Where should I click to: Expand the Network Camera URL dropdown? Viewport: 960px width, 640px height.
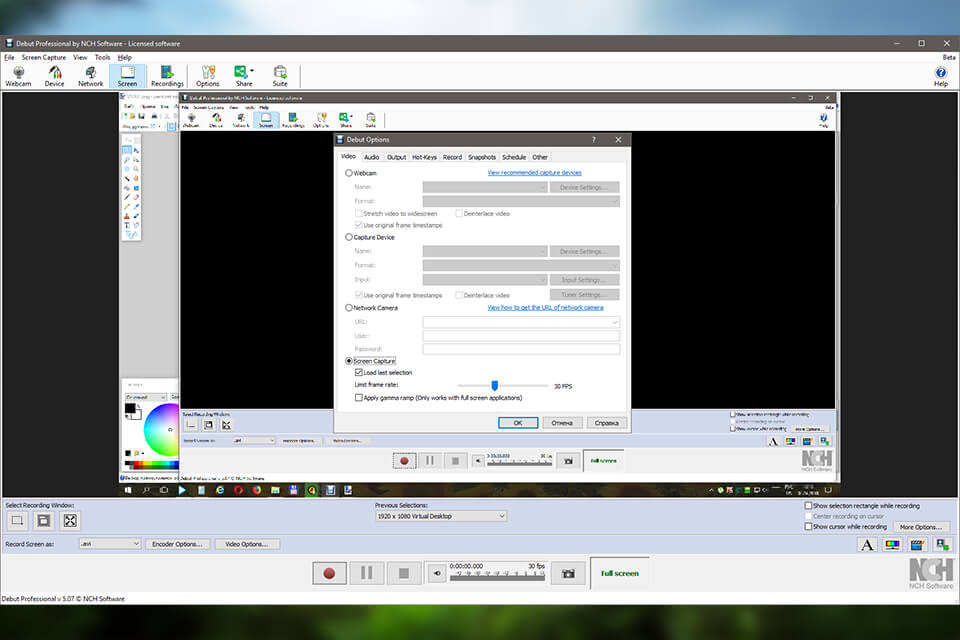tap(615, 323)
